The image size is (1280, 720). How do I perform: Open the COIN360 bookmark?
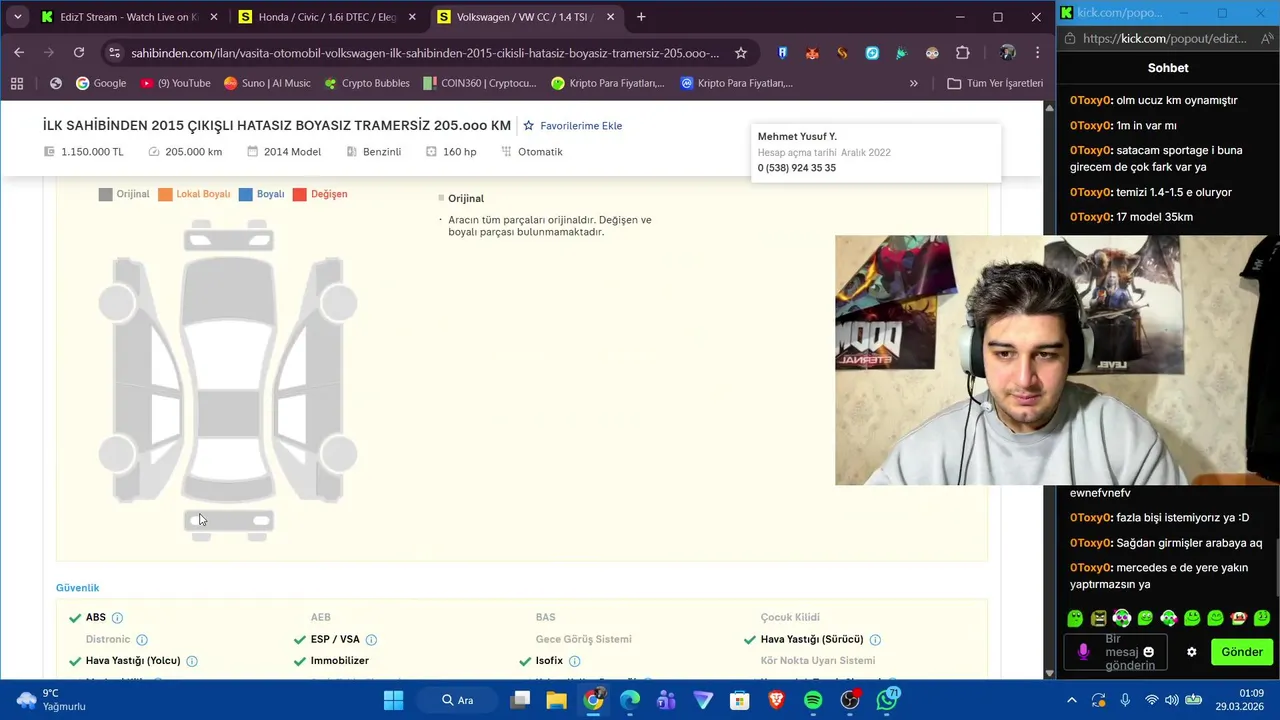tap(480, 83)
